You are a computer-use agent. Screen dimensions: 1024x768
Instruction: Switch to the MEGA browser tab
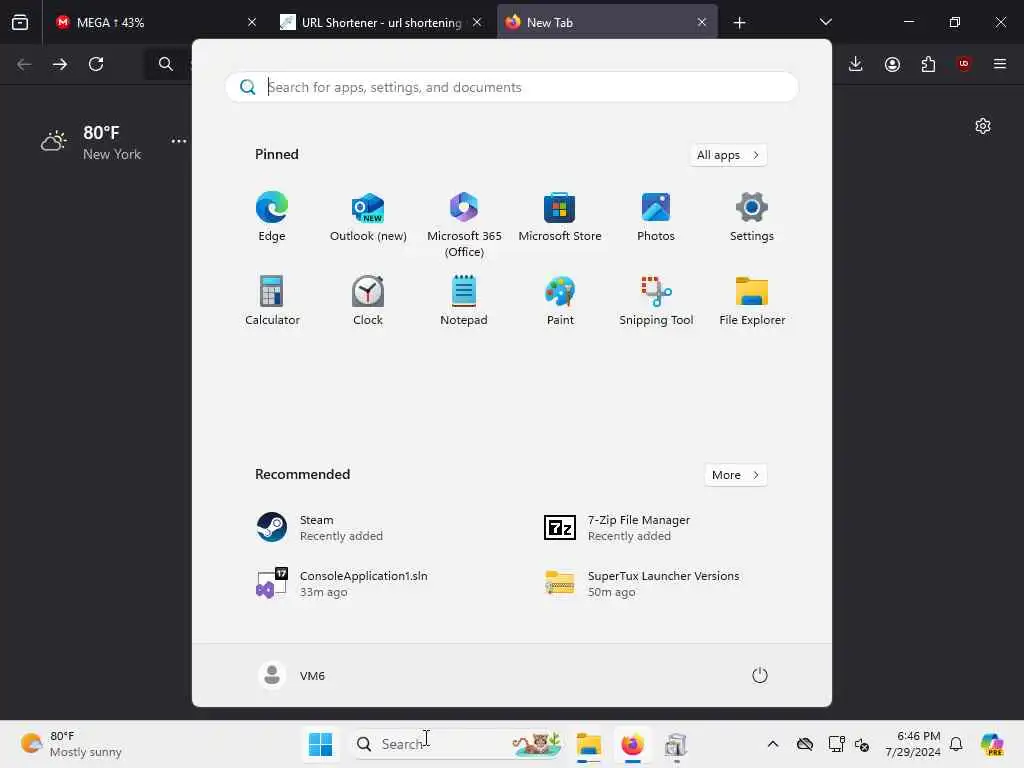coord(155,22)
